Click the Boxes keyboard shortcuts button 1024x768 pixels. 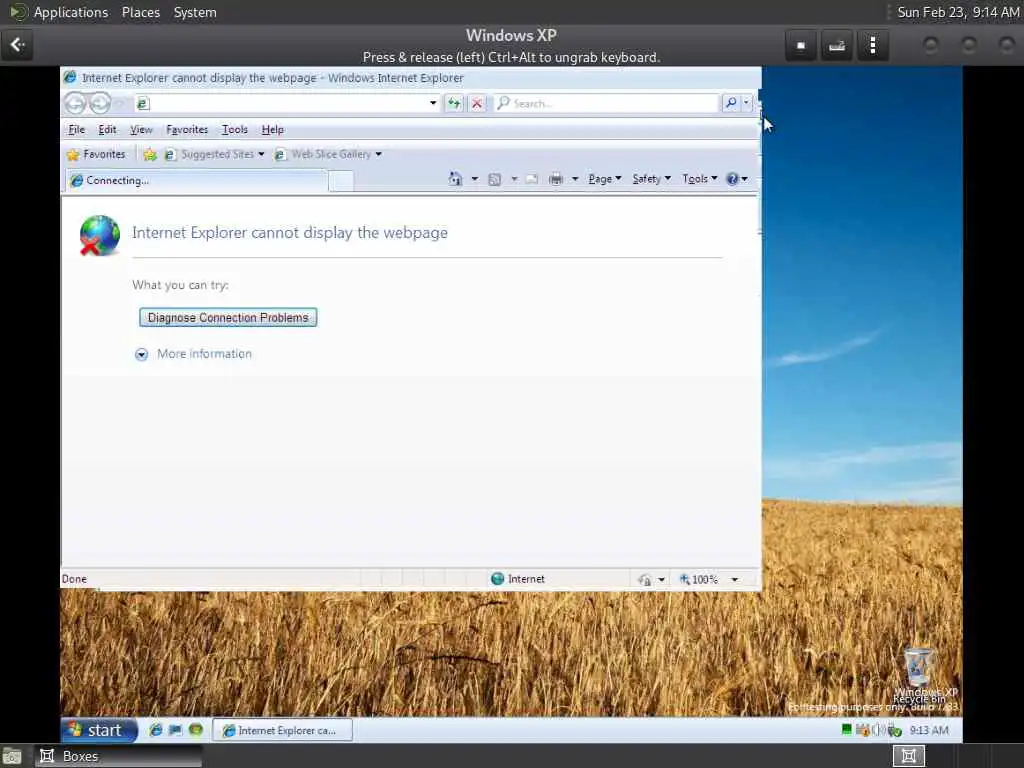(x=837, y=45)
